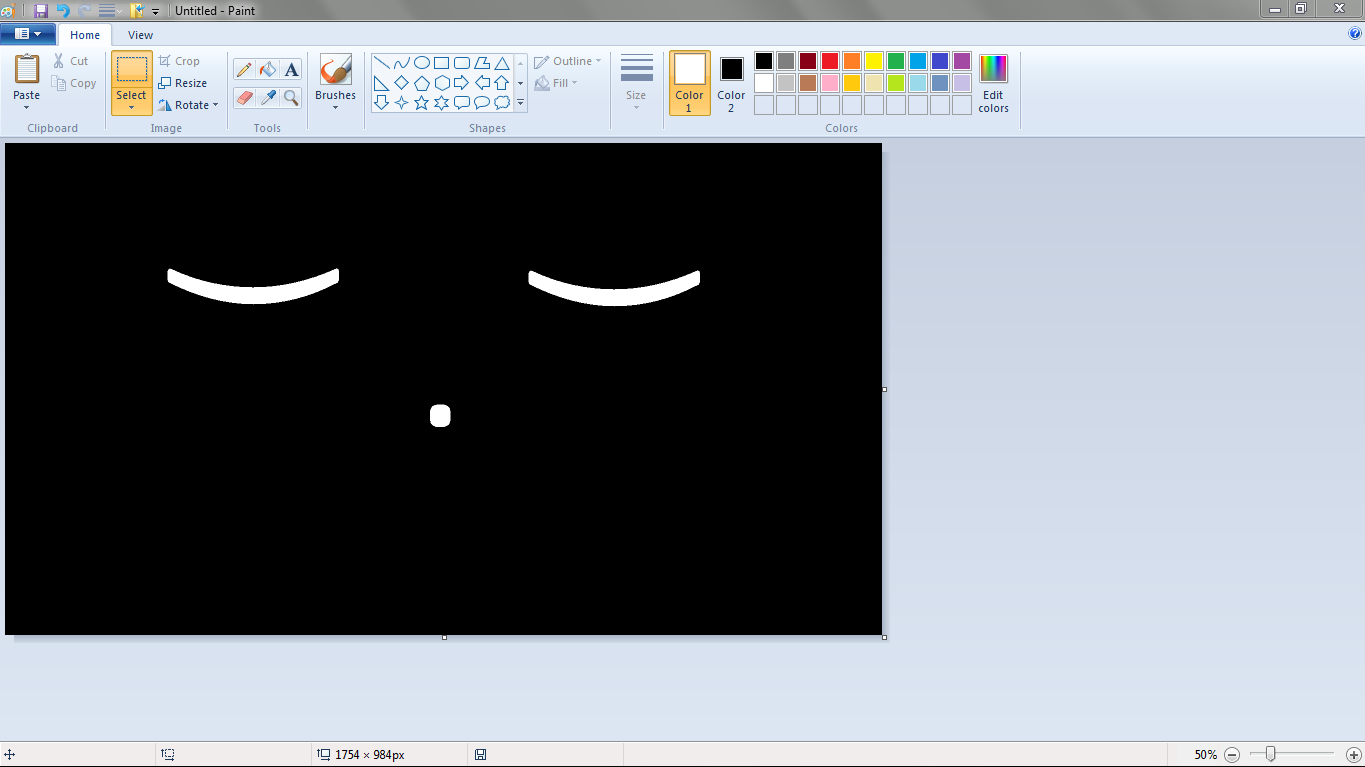
Task: Choose the Left arrow shape
Action: click(481, 83)
